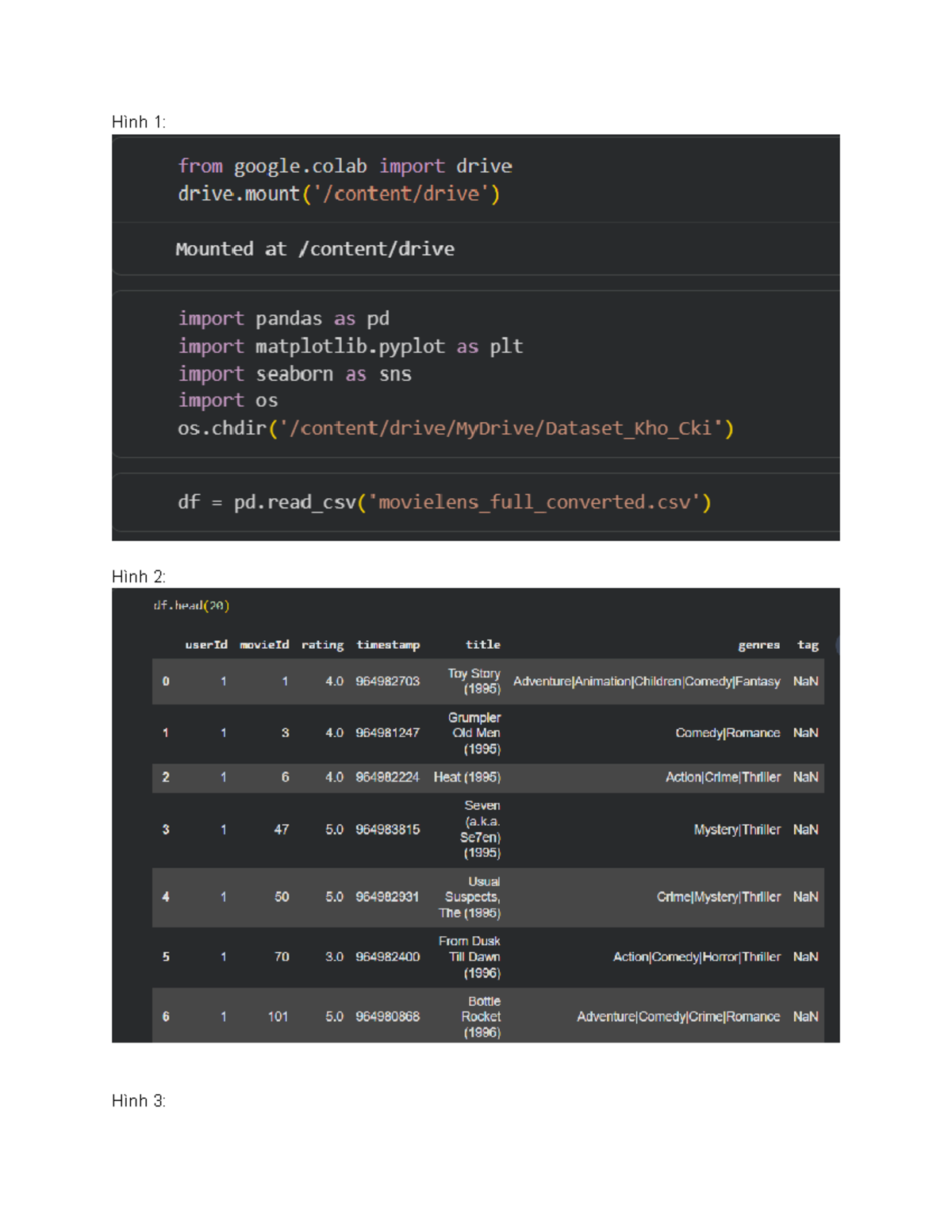Click the 'tag' column header
The width and height of the screenshot is (952, 1232).
click(808, 646)
